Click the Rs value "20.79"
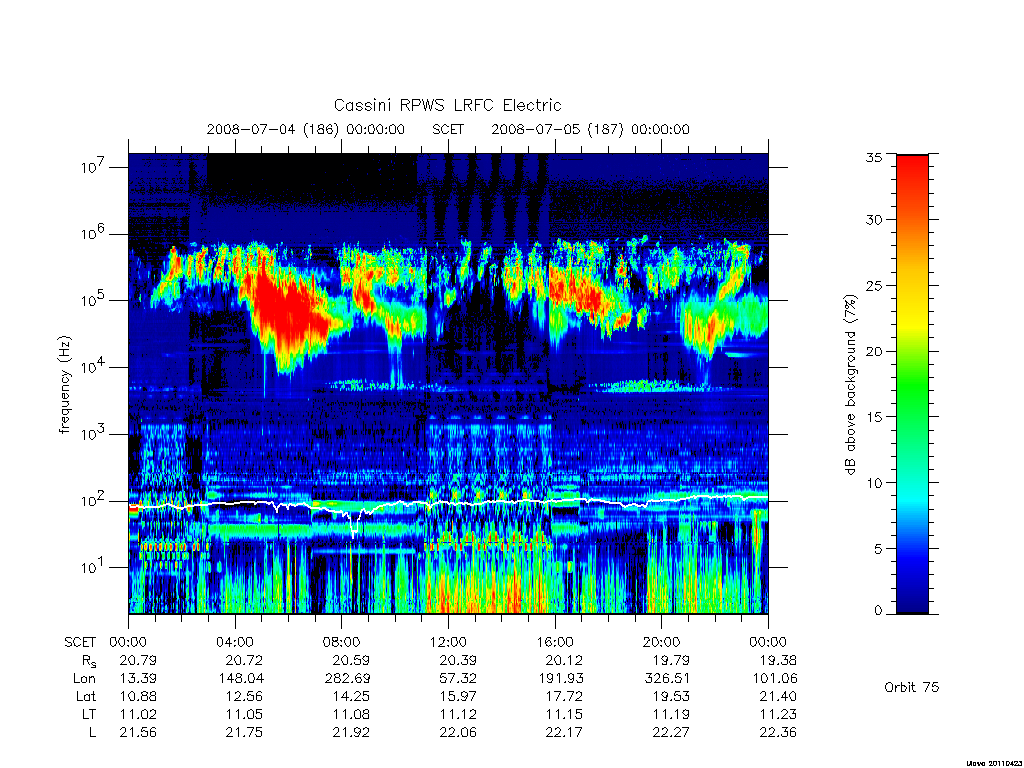The image size is (1024, 768). pos(138,660)
